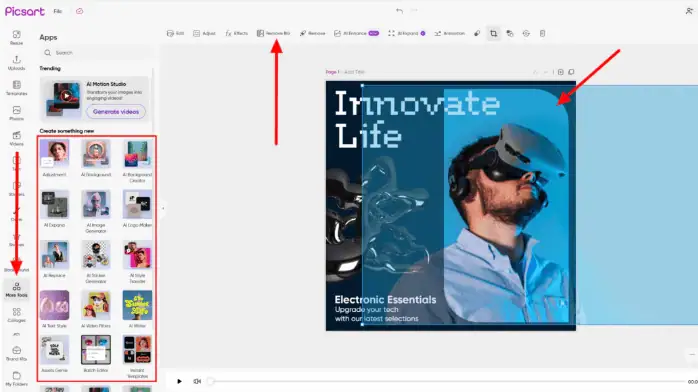Click the layer arrange icon
This screenshot has height=392, width=698.
click(510, 33)
